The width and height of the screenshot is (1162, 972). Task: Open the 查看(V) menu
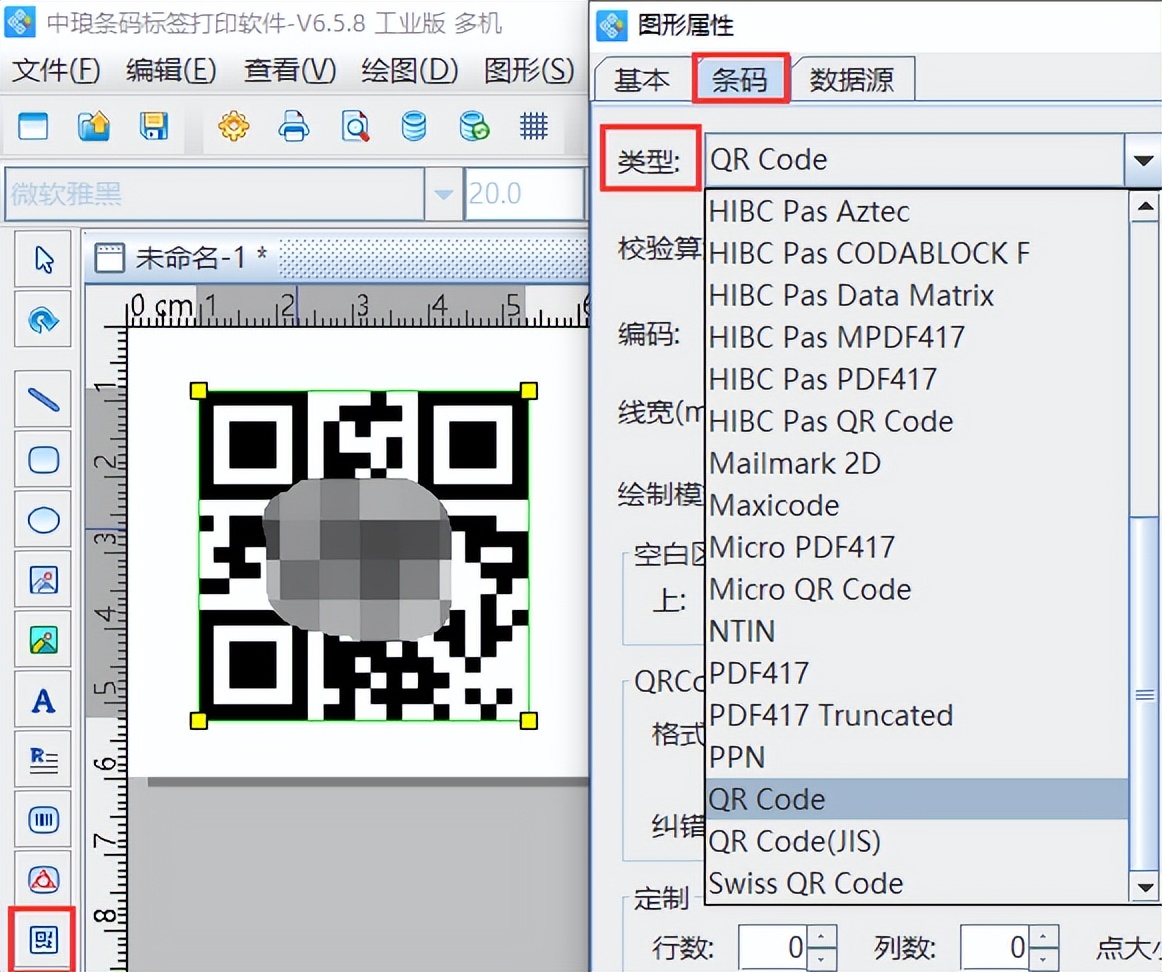[x=290, y=70]
